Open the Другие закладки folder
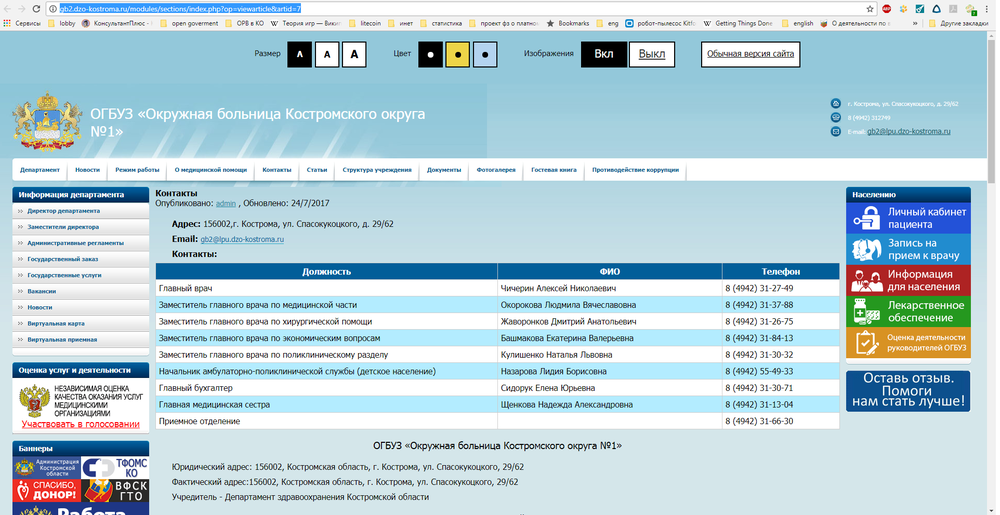This screenshot has height=515, width=1000. click(x=959, y=24)
